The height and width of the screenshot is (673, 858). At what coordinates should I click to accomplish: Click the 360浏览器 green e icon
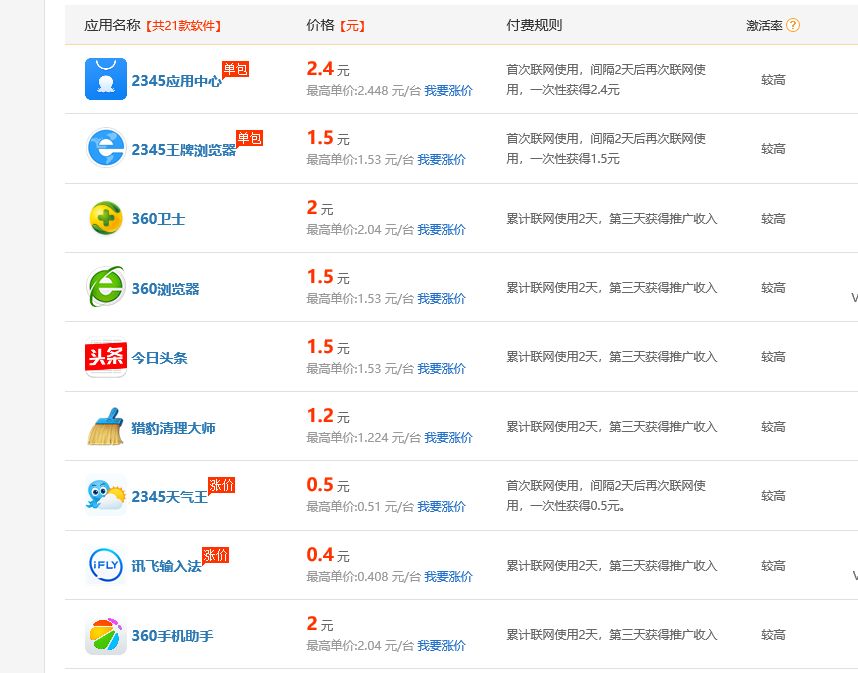(x=106, y=287)
